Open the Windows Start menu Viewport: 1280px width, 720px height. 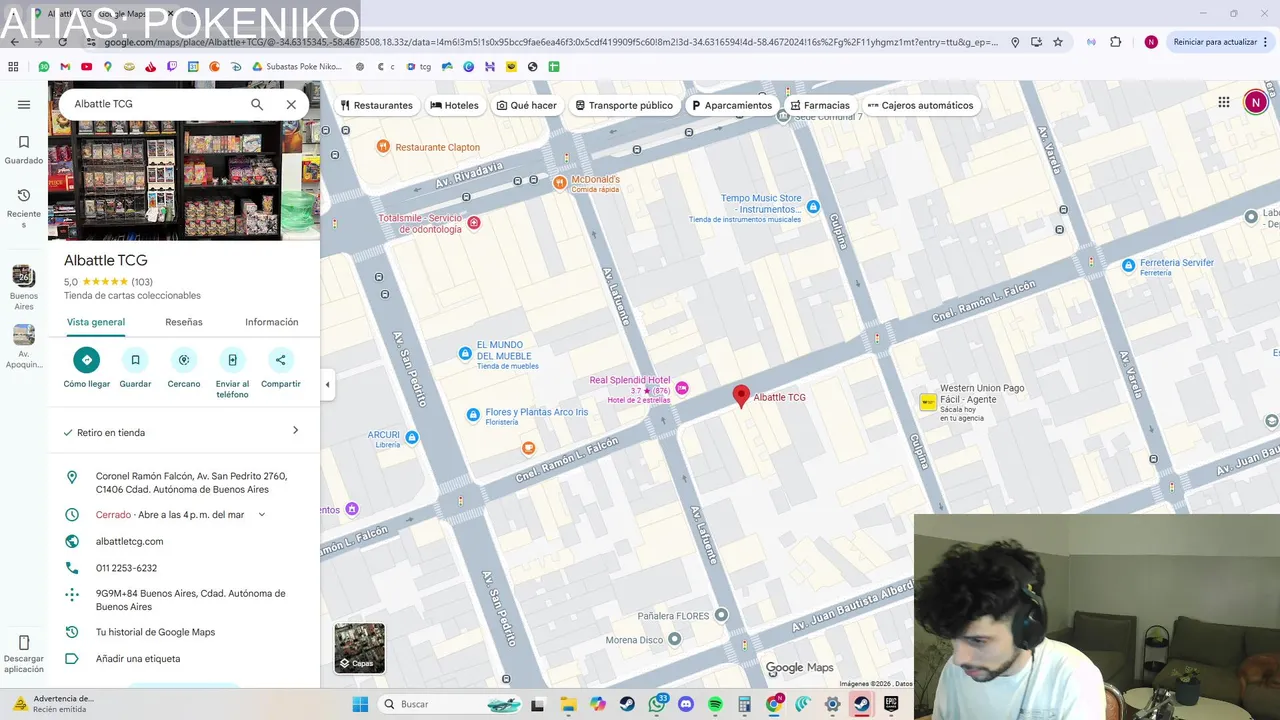point(360,704)
